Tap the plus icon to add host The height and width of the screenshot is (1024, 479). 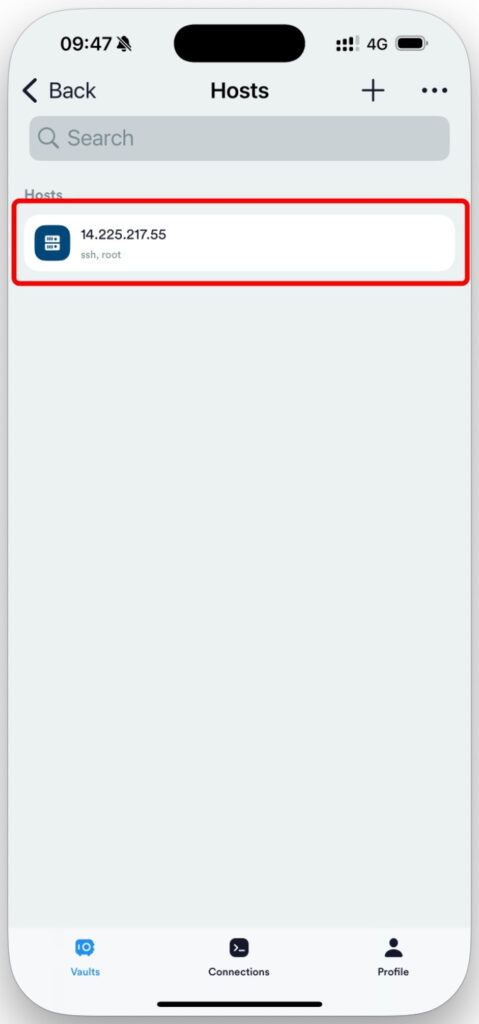373,91
